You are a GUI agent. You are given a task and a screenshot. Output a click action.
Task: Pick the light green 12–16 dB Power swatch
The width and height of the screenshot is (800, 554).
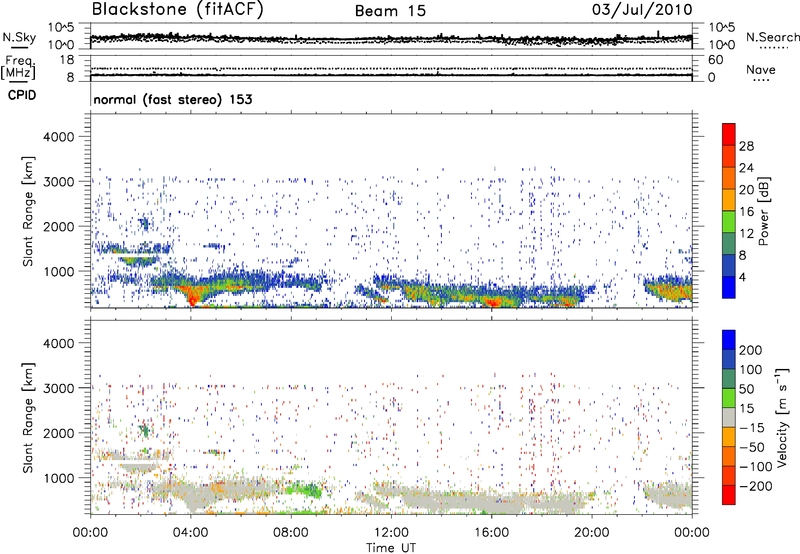point(729,222)
